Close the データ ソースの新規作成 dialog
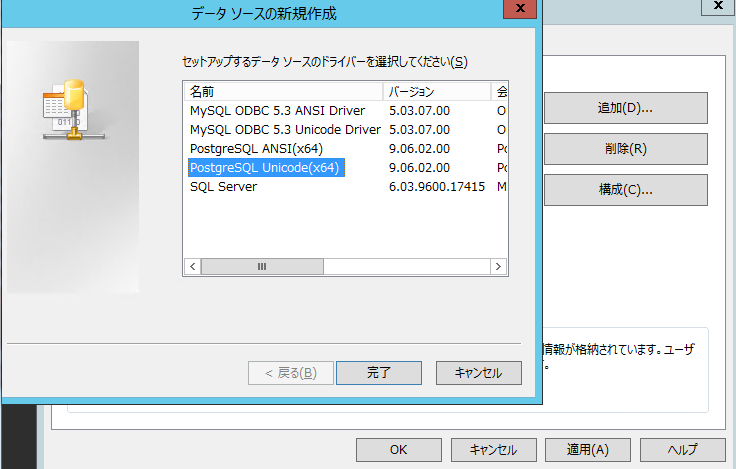736x469 pixels. point(520,8)
